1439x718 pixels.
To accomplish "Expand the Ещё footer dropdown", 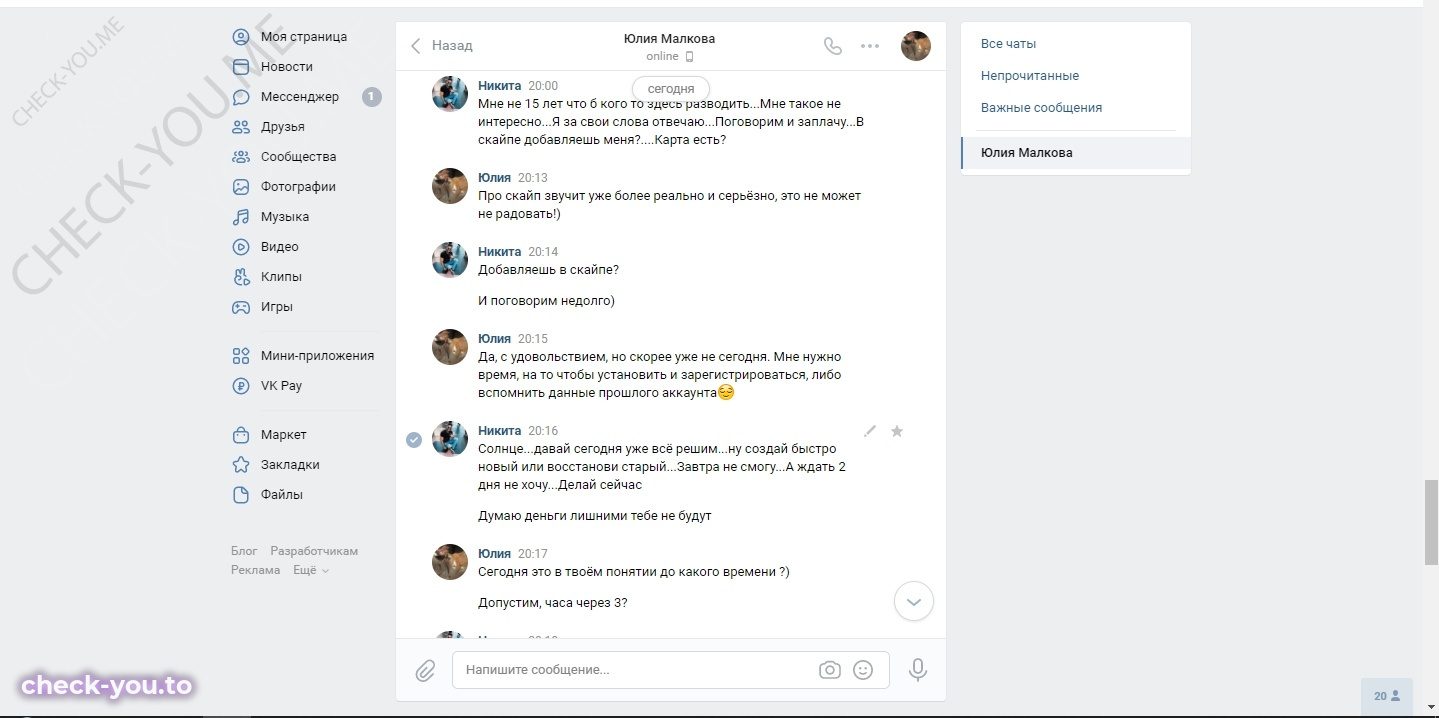I will pyautogui.click(x=311, y=570).
